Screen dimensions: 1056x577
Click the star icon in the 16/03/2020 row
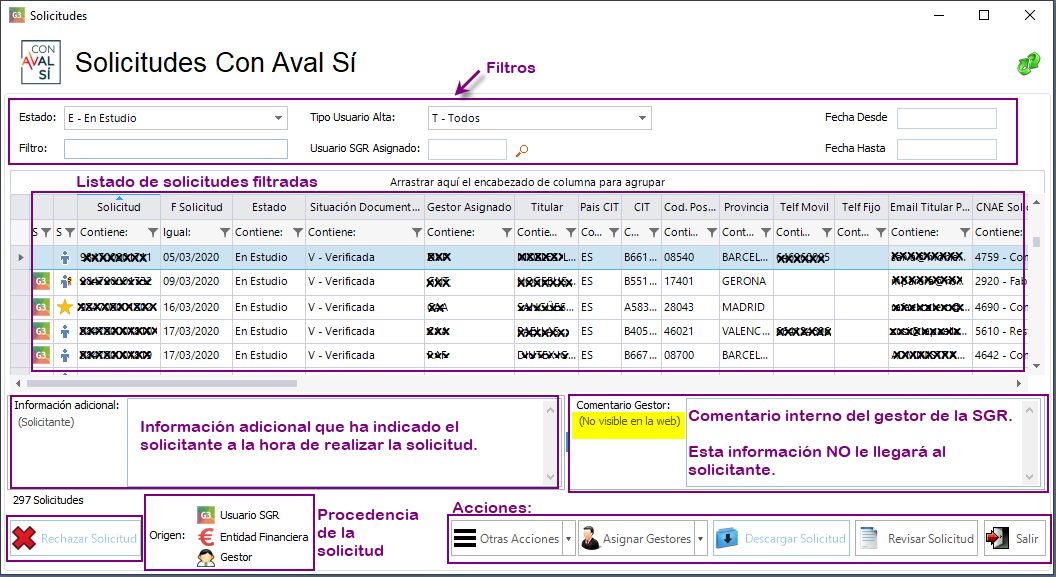[65, 307]
